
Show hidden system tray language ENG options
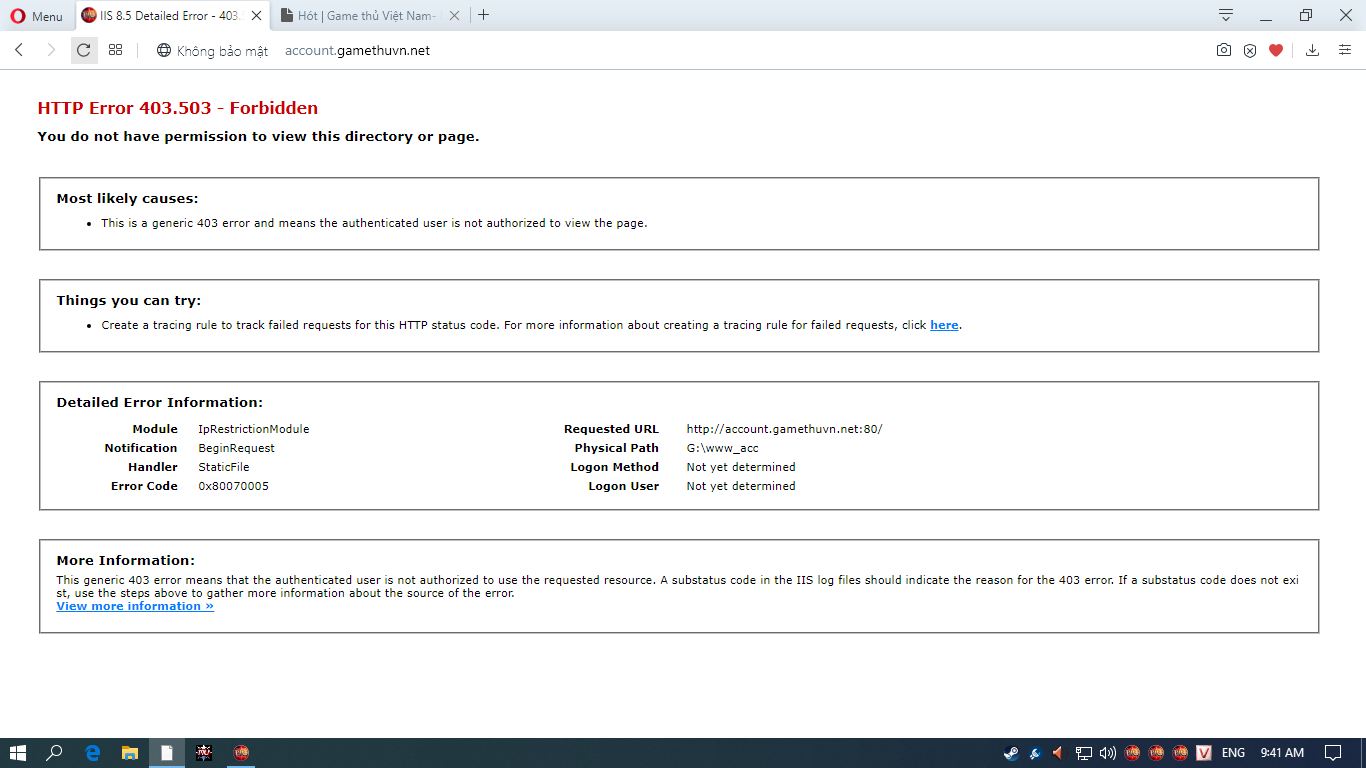(1233, 753)
